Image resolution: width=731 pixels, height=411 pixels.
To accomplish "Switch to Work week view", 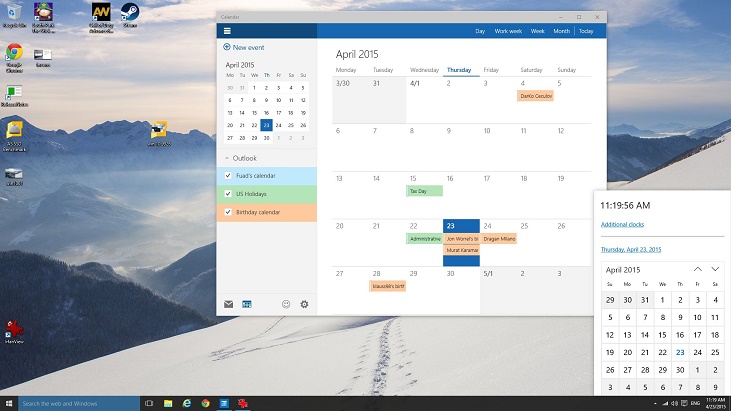I will point(507,31).
